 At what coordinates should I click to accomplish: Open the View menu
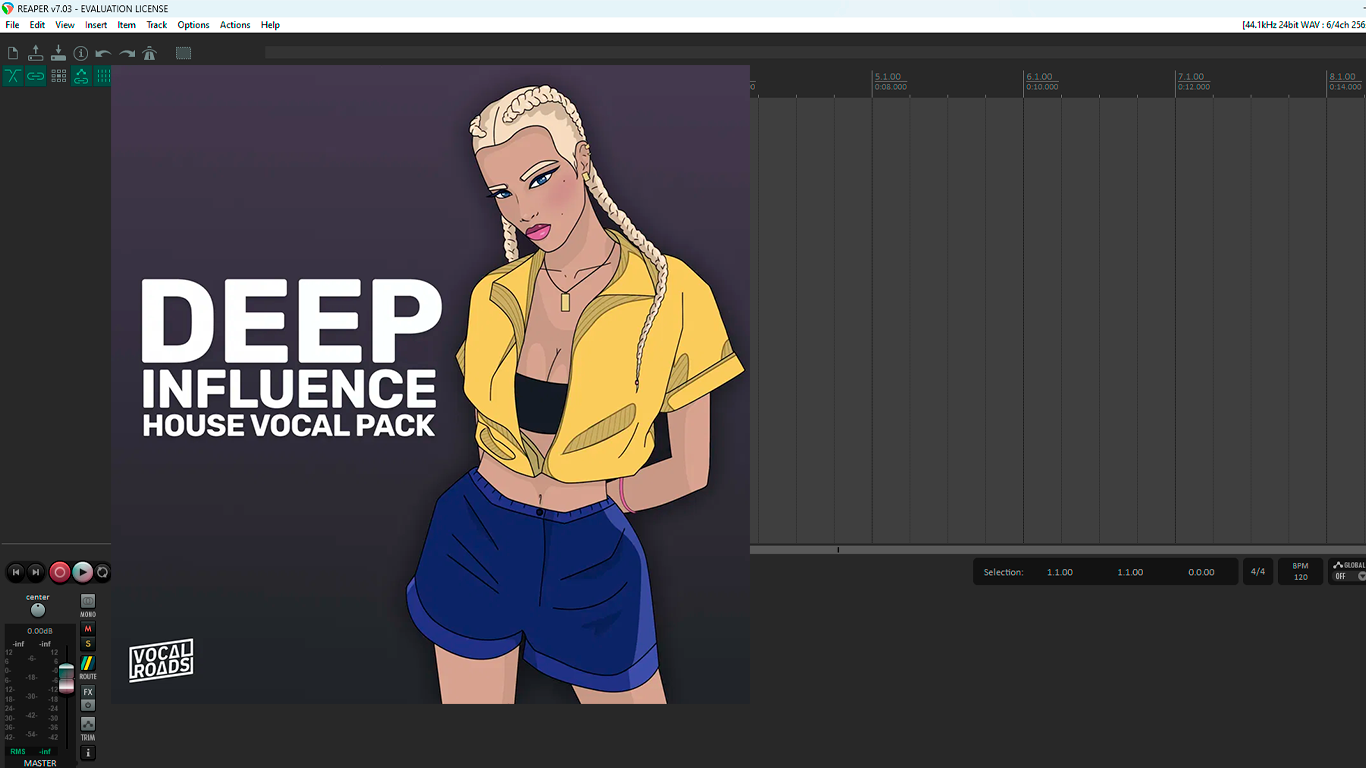tap(65, 25)
